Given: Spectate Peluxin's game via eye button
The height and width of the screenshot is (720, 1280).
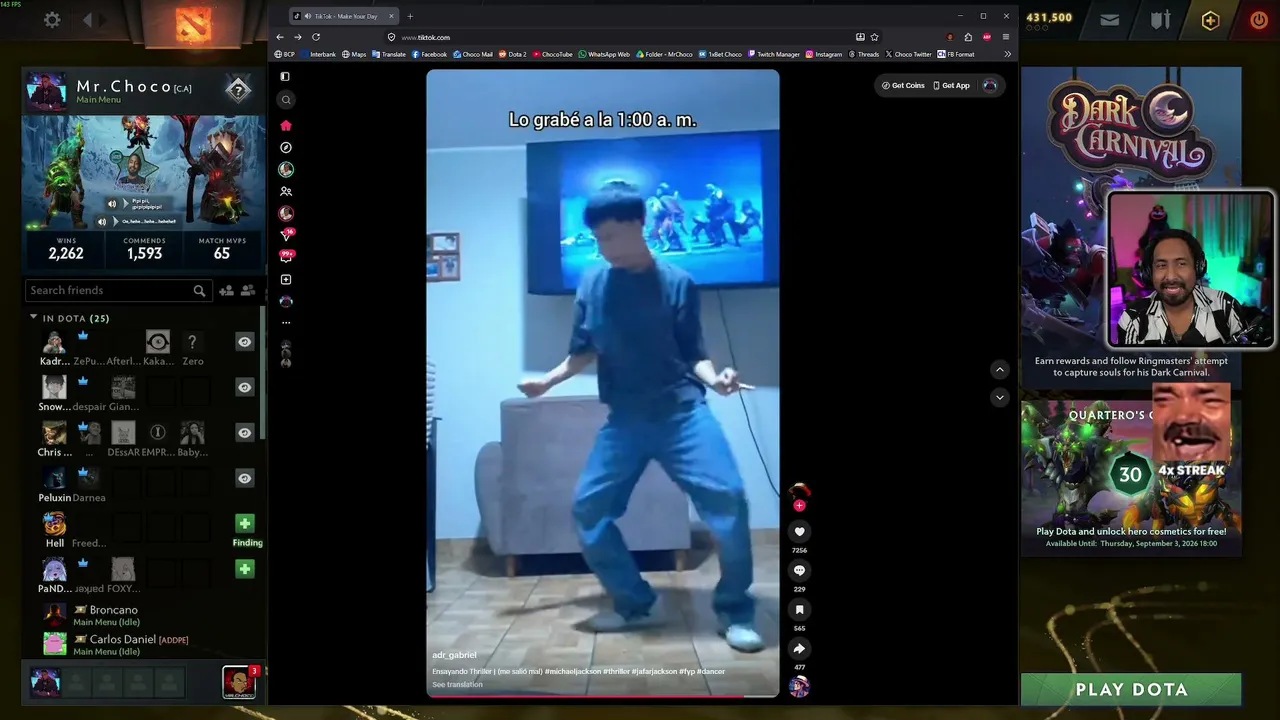Looking at the screenshot, I should [244, 478].
